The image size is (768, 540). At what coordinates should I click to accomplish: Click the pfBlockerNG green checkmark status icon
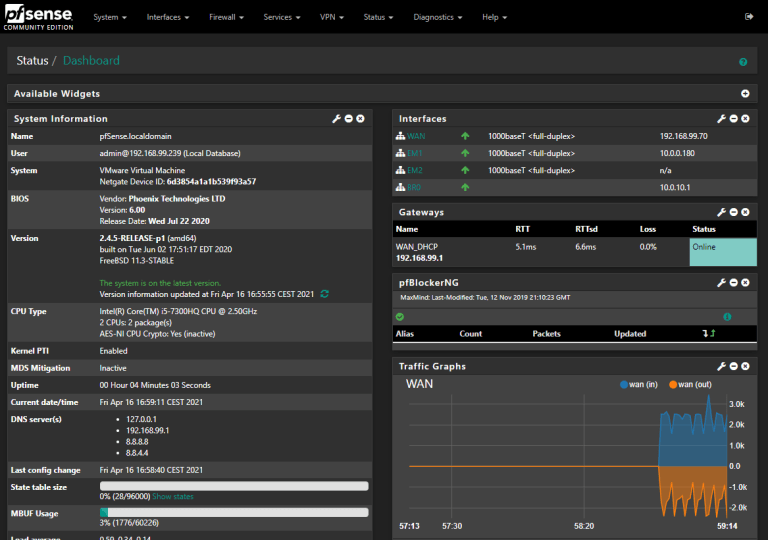(400, 317)
